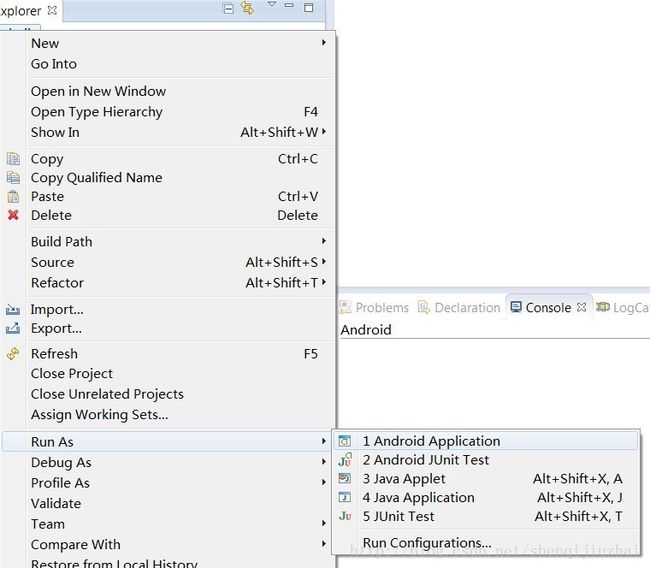Close the Console tab
The image size is (650, 568).
tap(582, 307)
